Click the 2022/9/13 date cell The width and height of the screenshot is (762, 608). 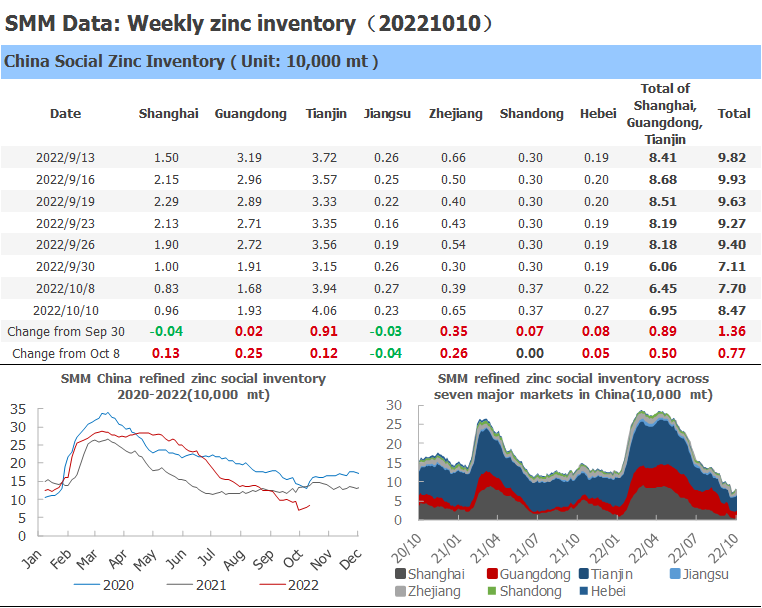point(66,158)
